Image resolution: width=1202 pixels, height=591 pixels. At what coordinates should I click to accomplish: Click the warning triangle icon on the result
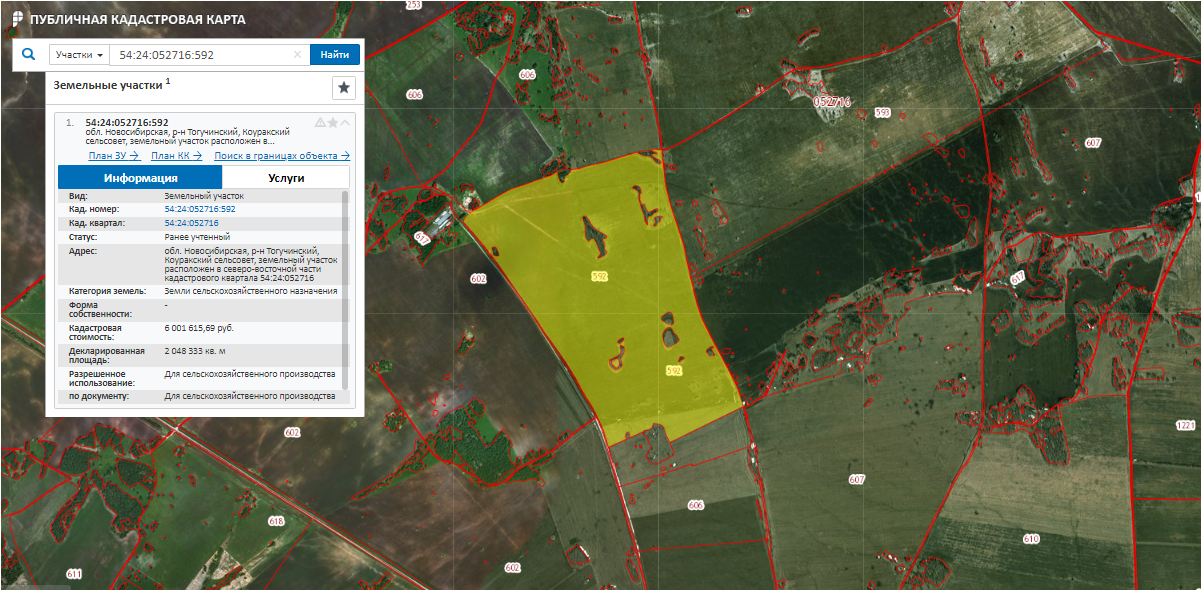click(320, 122)
